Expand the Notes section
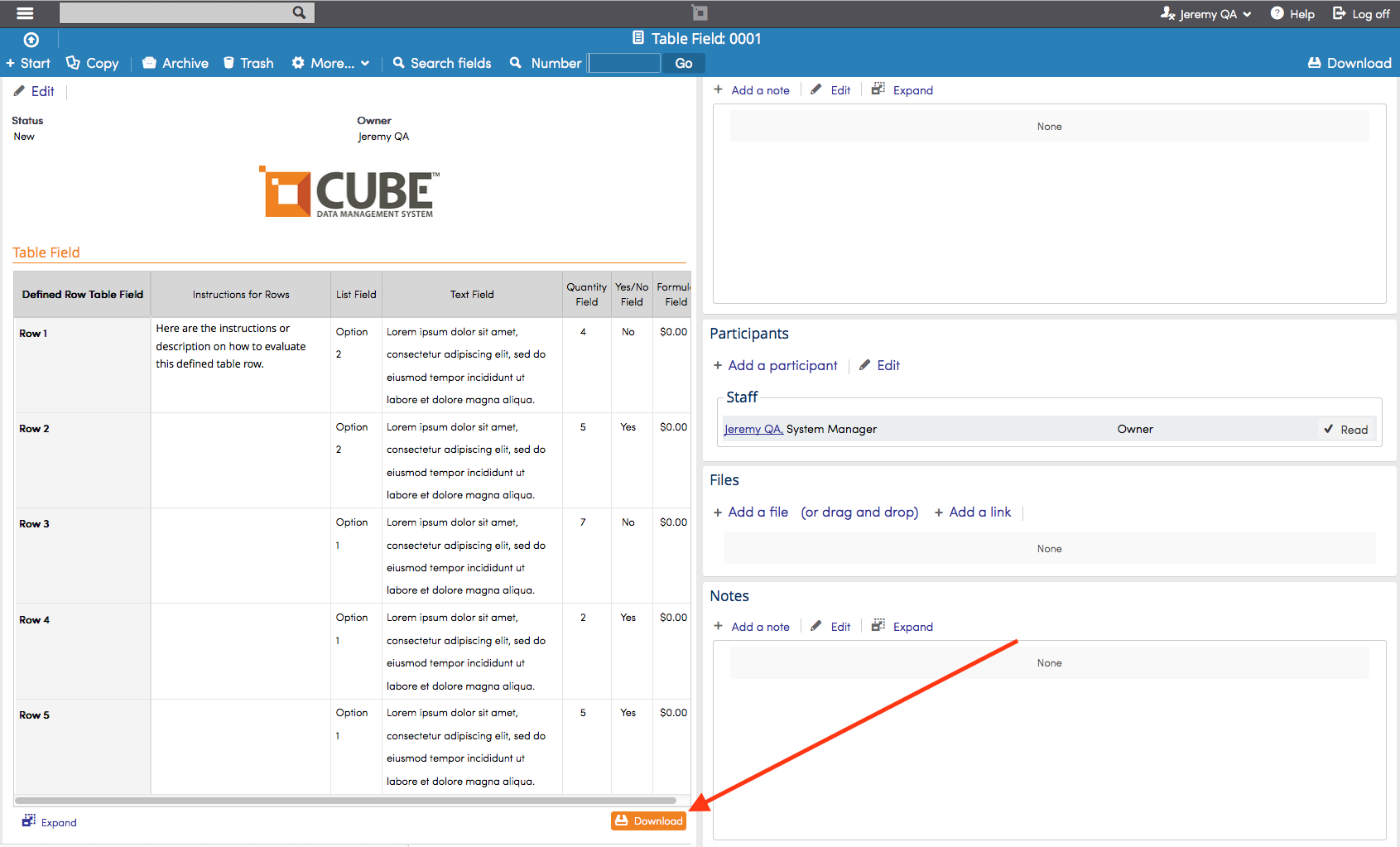Image resolution: width=1400 pixels, height=847 pixels. point(902,626)
